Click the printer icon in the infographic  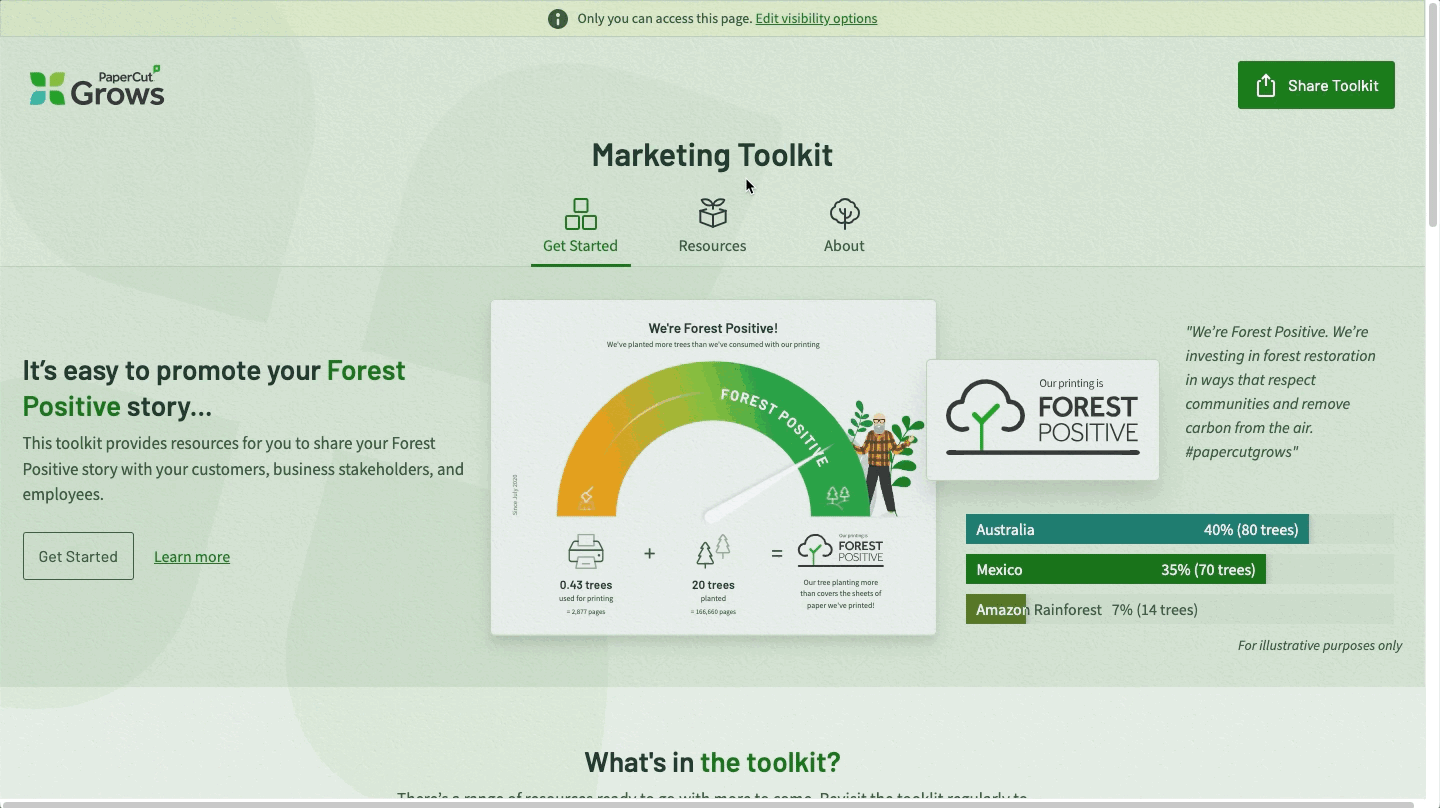[x=586, y=552]
